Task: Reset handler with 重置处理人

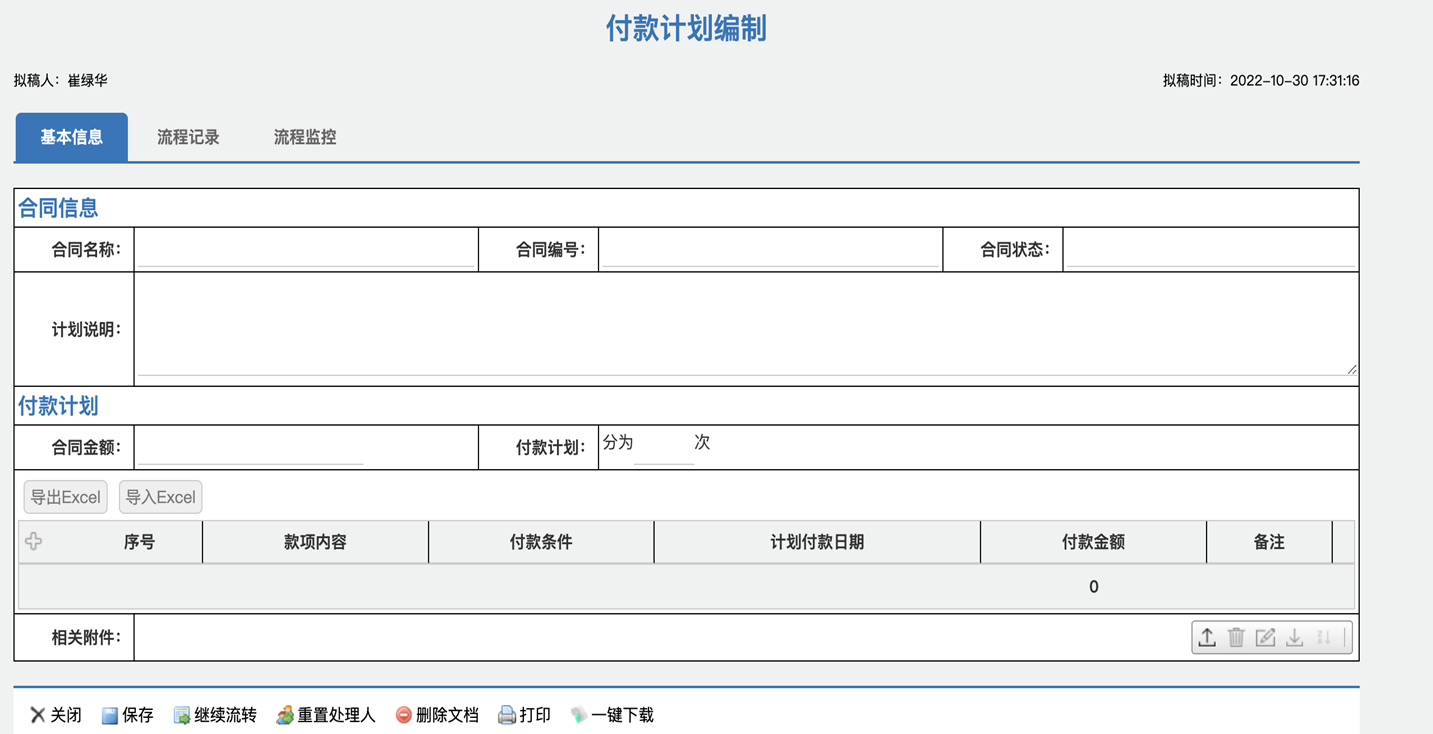Action: coord(325,715)
